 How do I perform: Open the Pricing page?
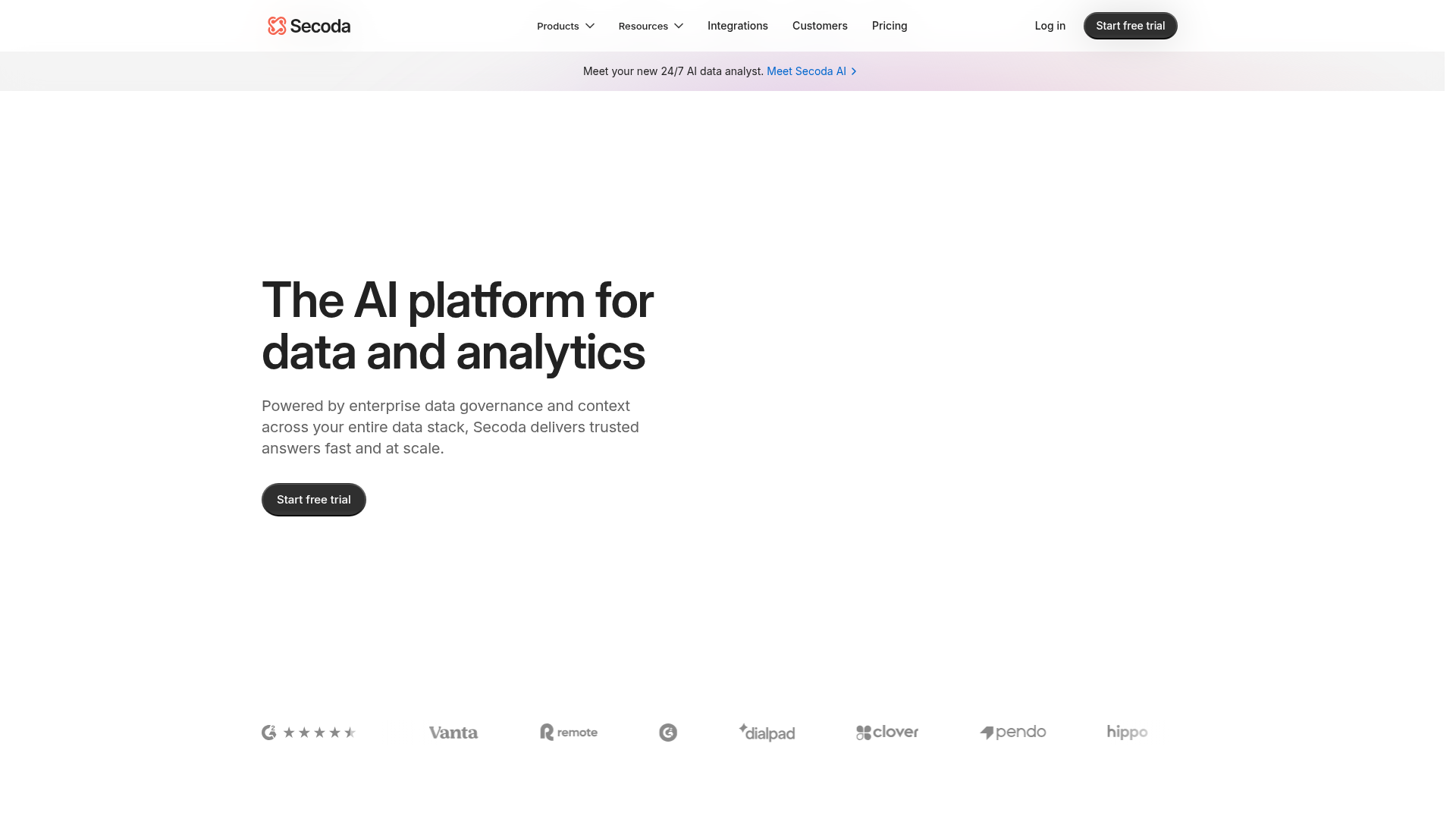pos(889,25)
